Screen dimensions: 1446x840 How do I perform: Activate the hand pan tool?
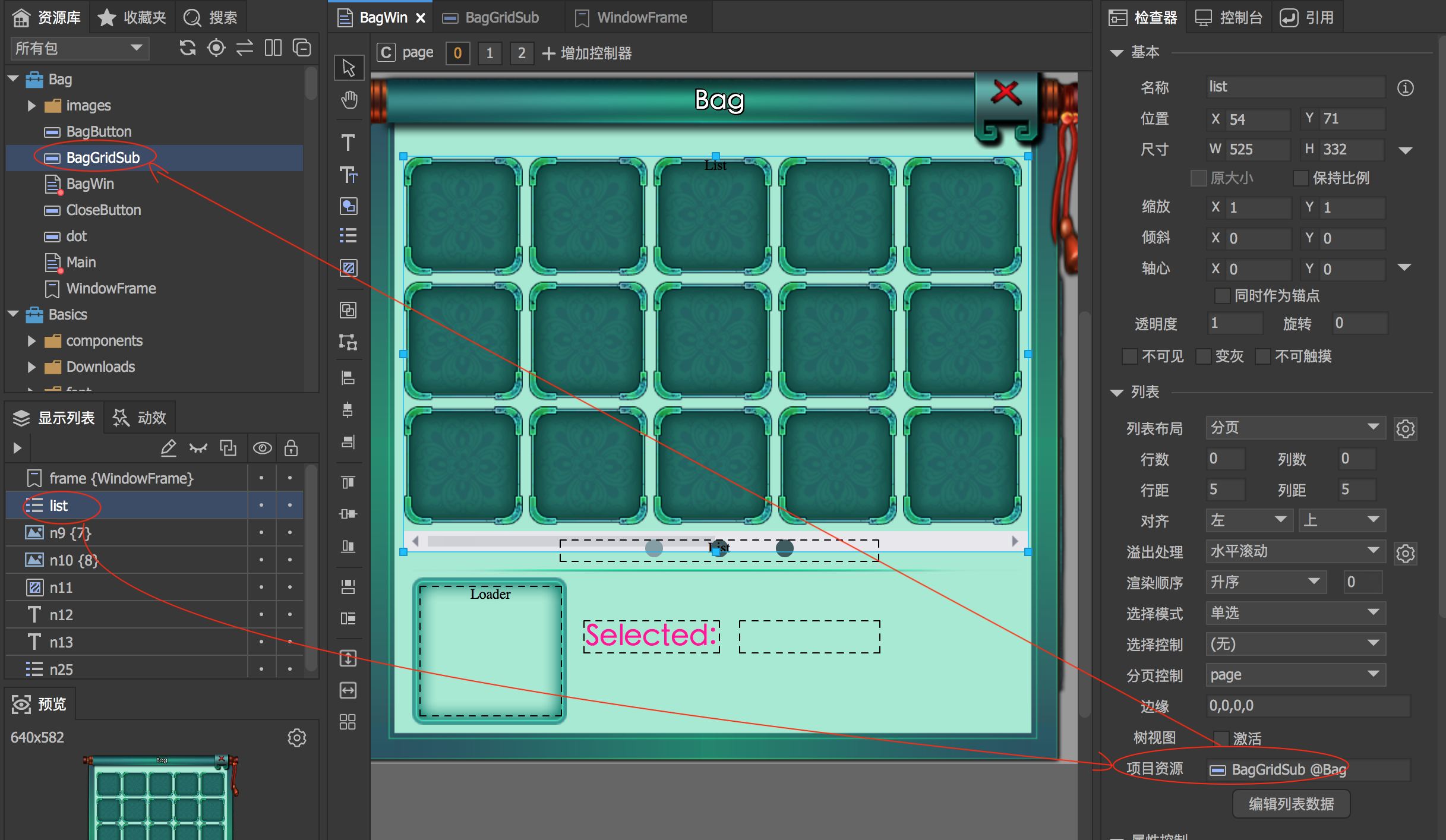point(349,99)
